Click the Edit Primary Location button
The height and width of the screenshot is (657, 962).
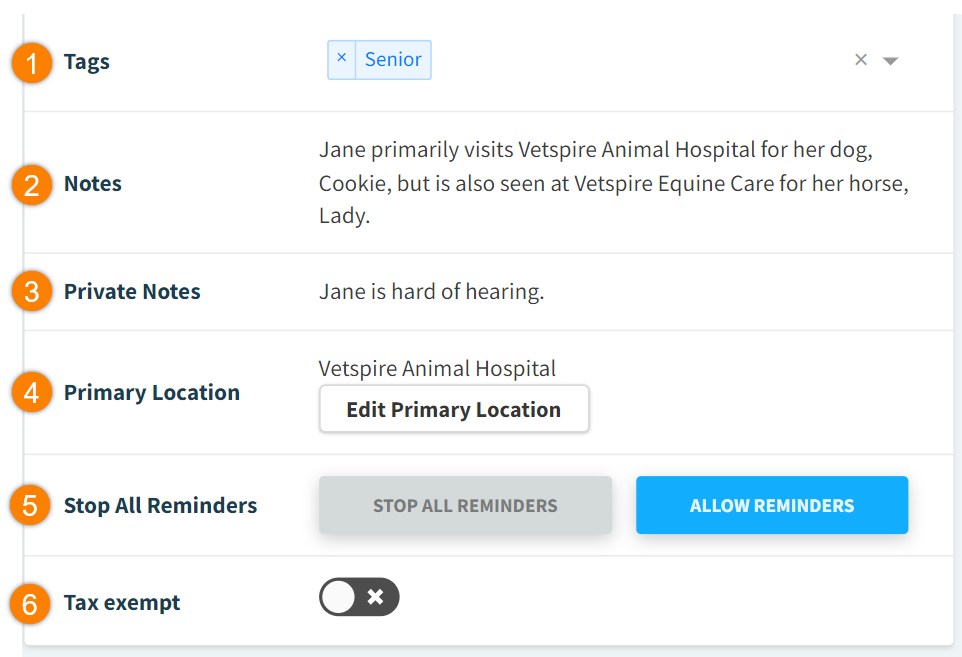point(454,410)
